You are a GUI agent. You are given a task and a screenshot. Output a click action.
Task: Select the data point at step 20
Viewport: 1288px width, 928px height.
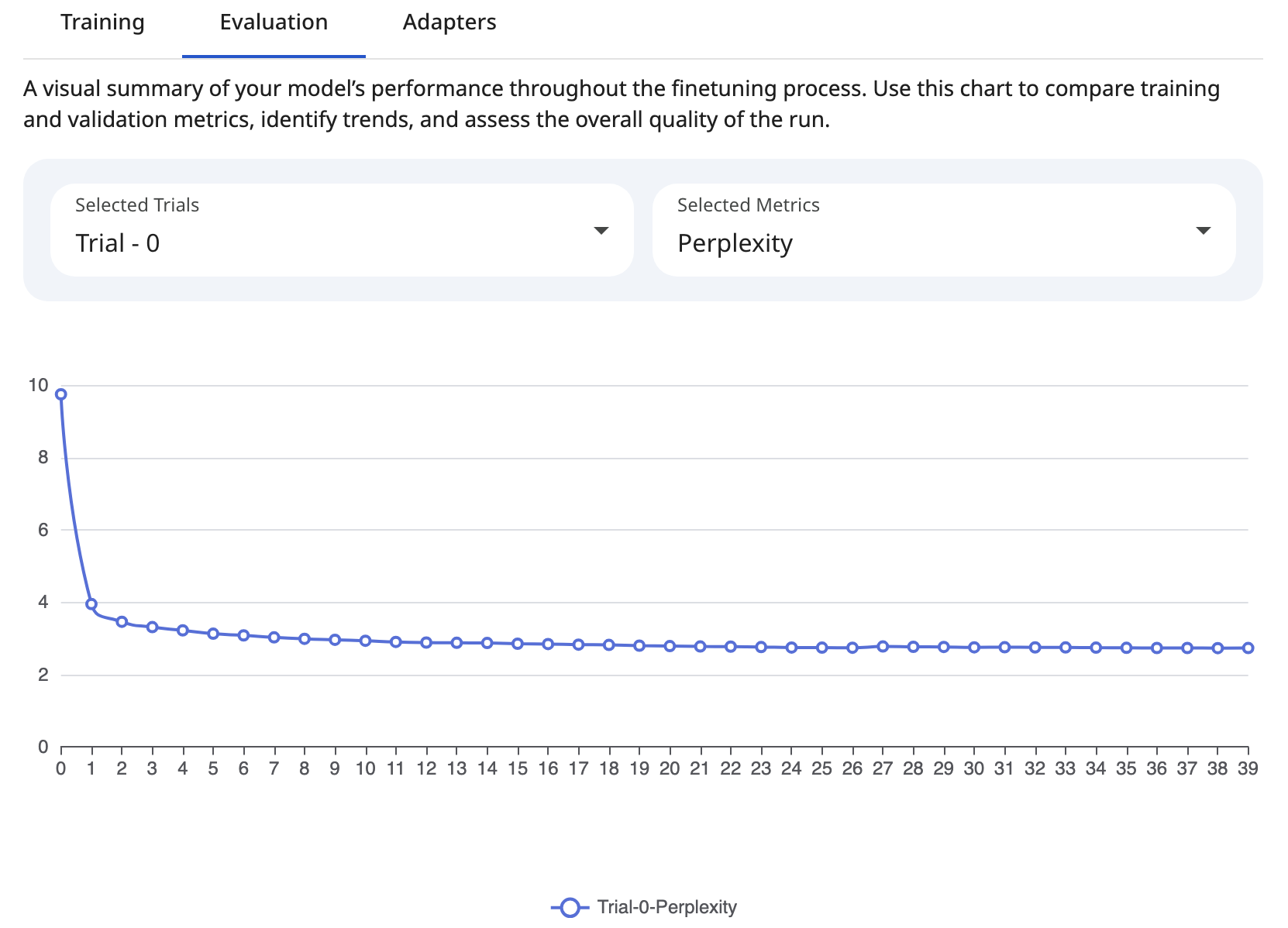[x=670, y=646]
